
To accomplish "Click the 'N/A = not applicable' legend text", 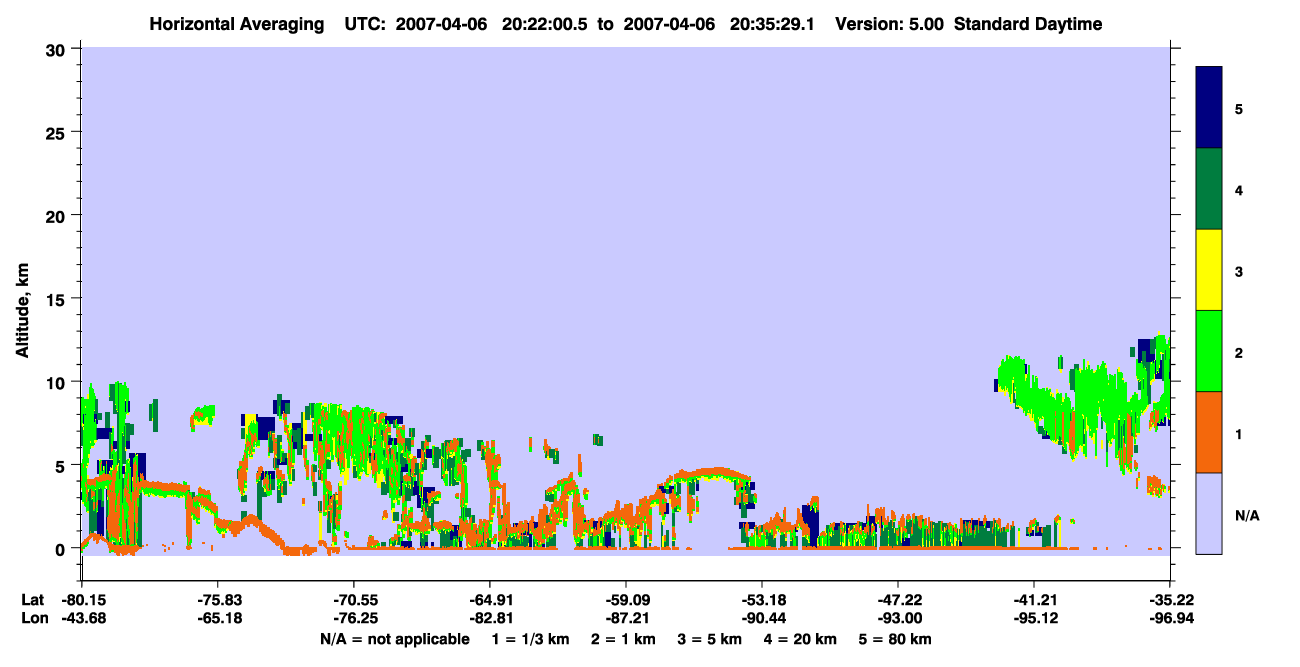I will [x=394, y=639].
